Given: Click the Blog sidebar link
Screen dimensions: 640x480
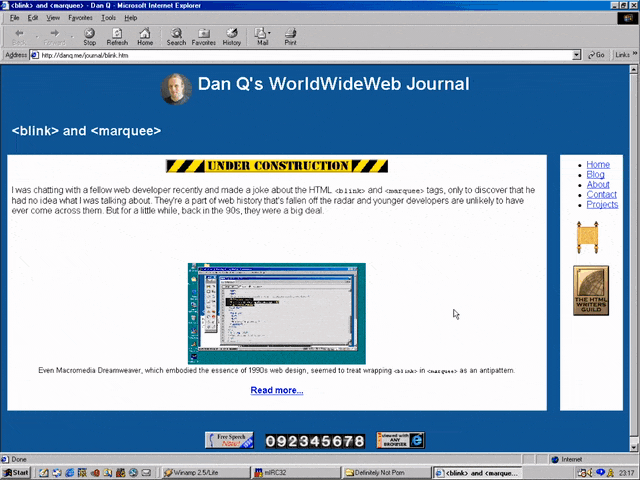Looking at the screenshot, I should (595, 175).
